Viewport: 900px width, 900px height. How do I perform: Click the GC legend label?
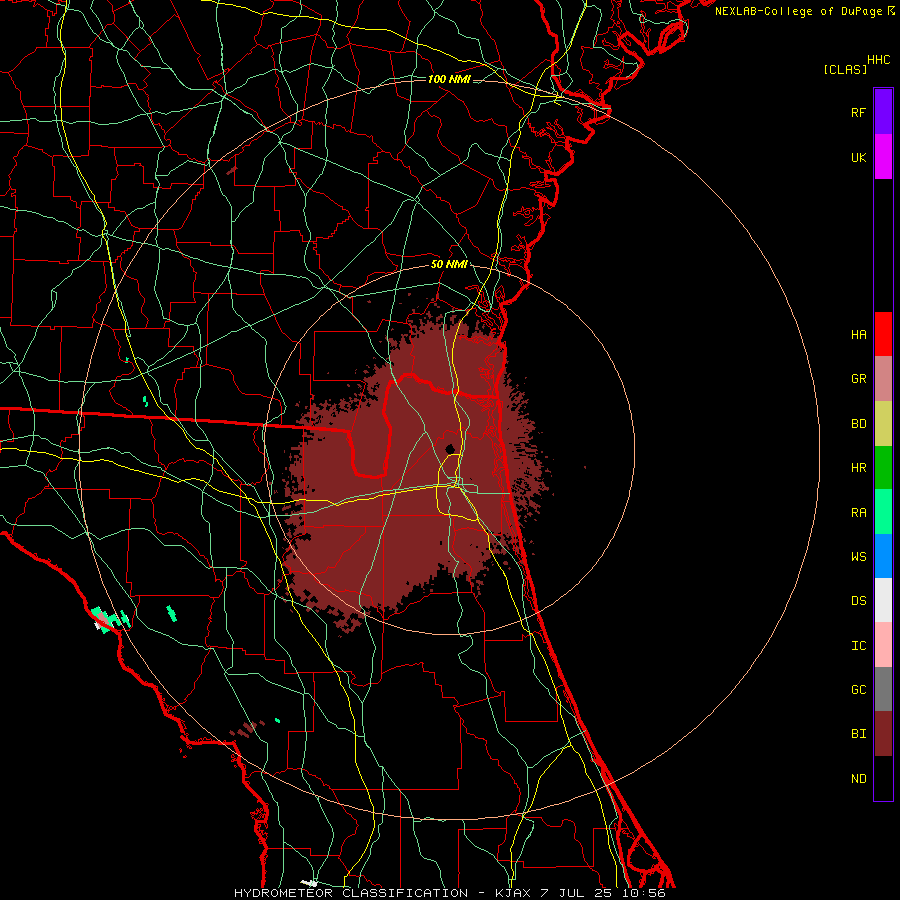858,689
